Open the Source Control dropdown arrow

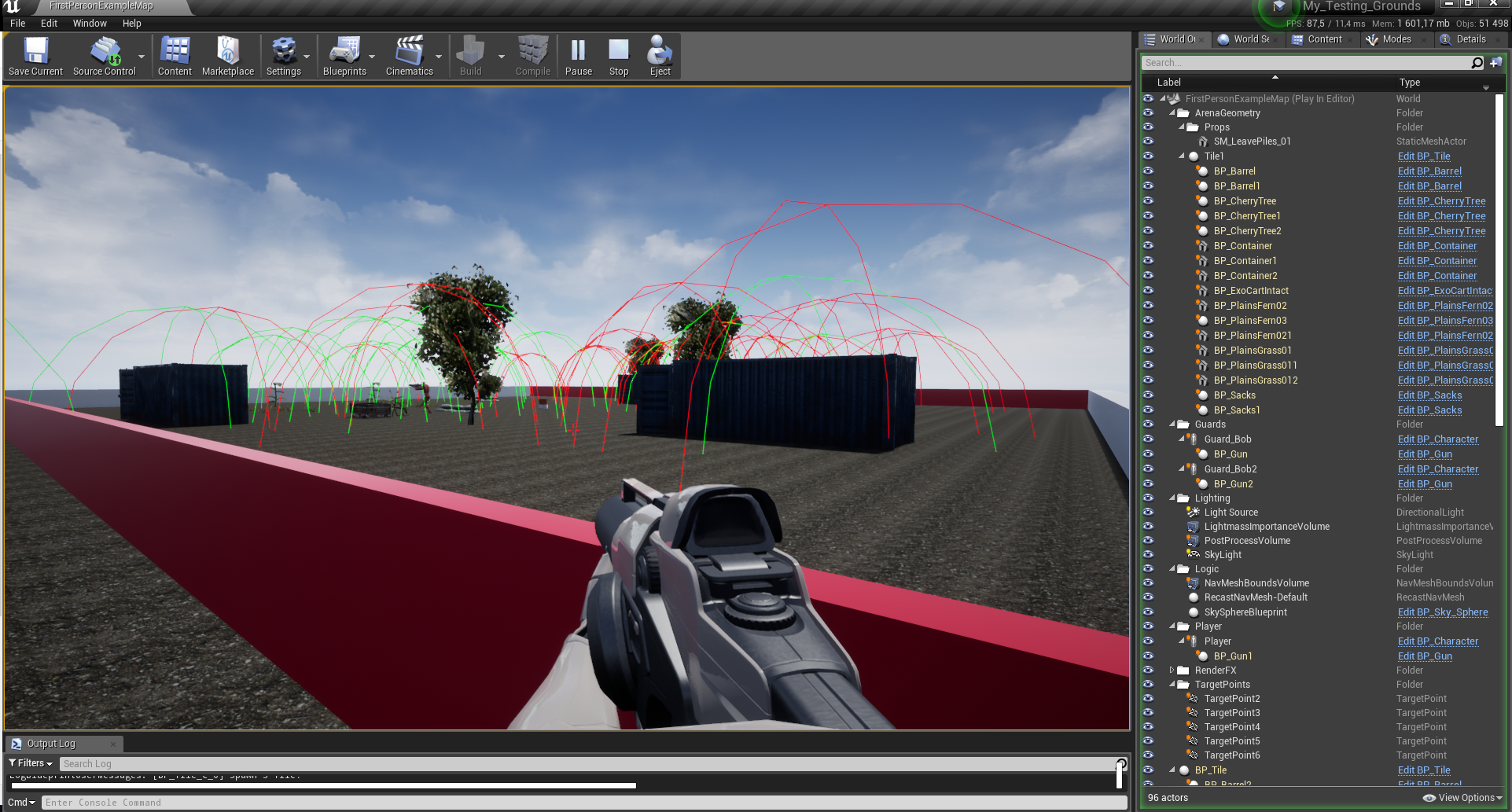142,57
